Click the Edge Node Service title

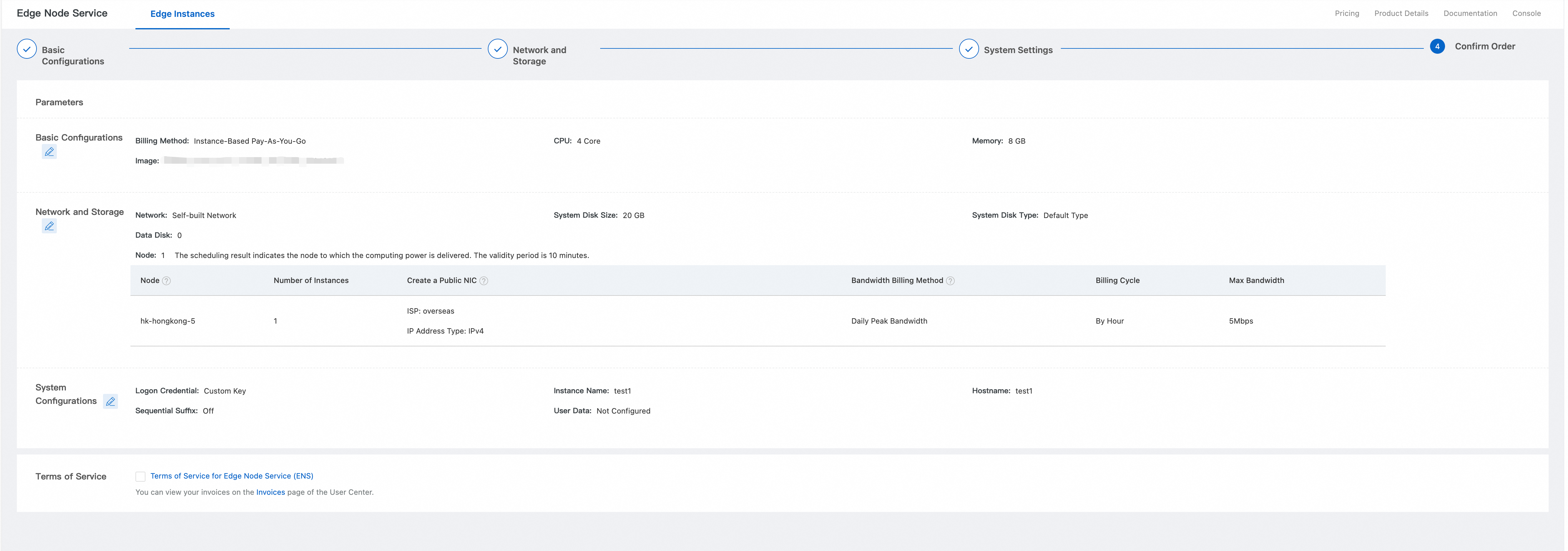62,13
